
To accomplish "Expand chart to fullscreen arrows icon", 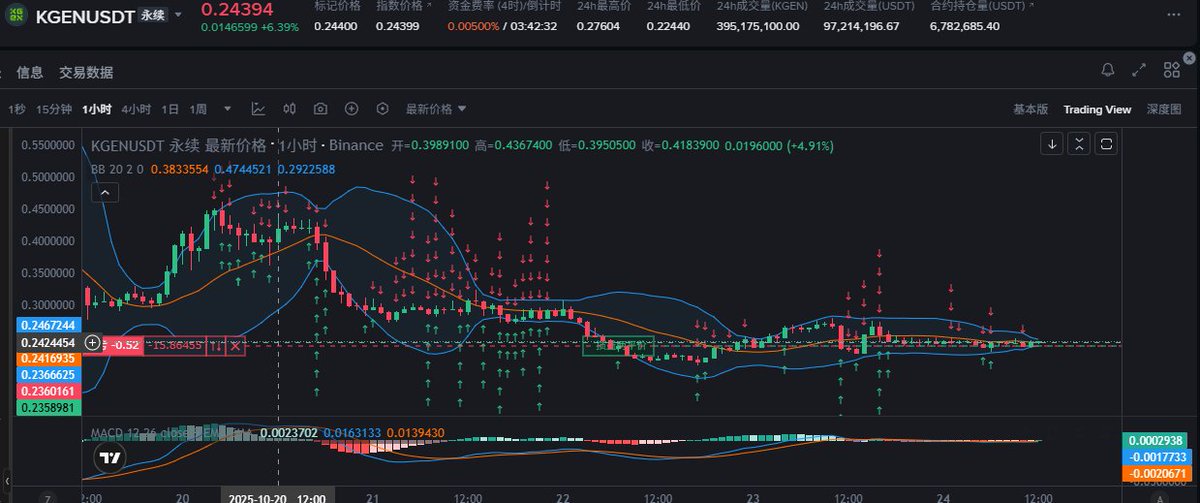I will click(x=1139, y=70).
